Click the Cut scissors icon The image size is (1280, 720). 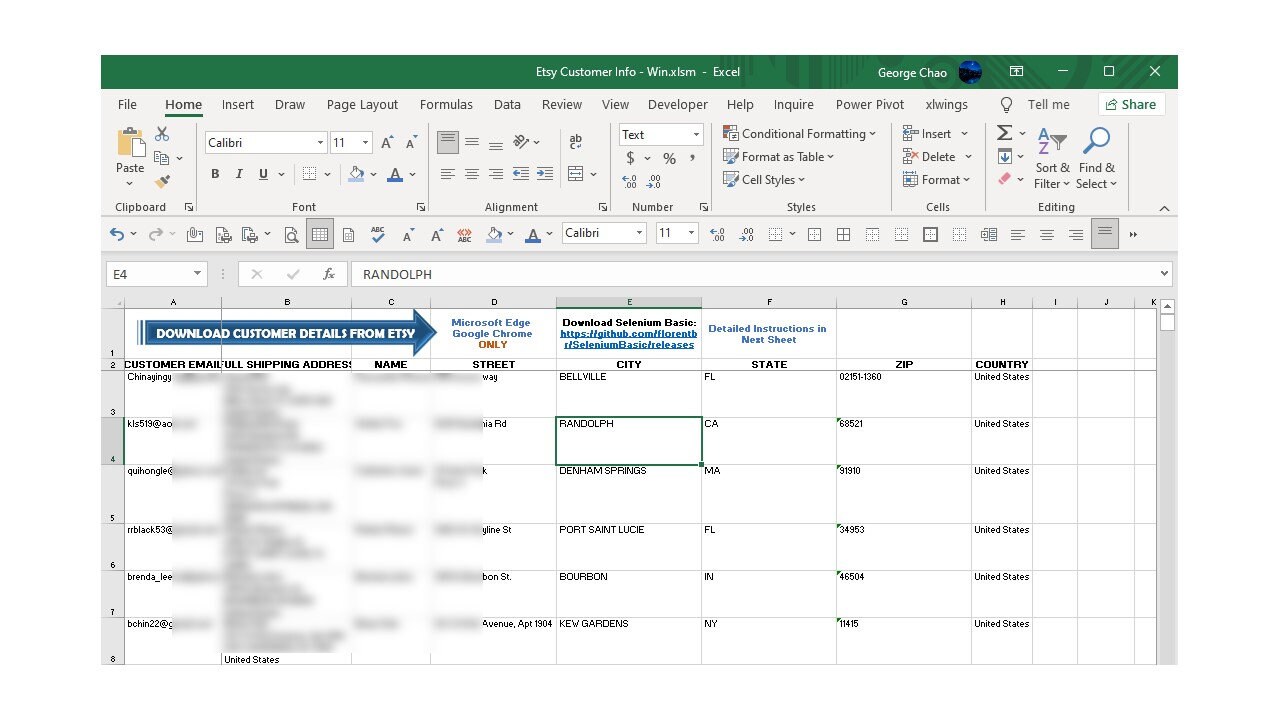162,134
